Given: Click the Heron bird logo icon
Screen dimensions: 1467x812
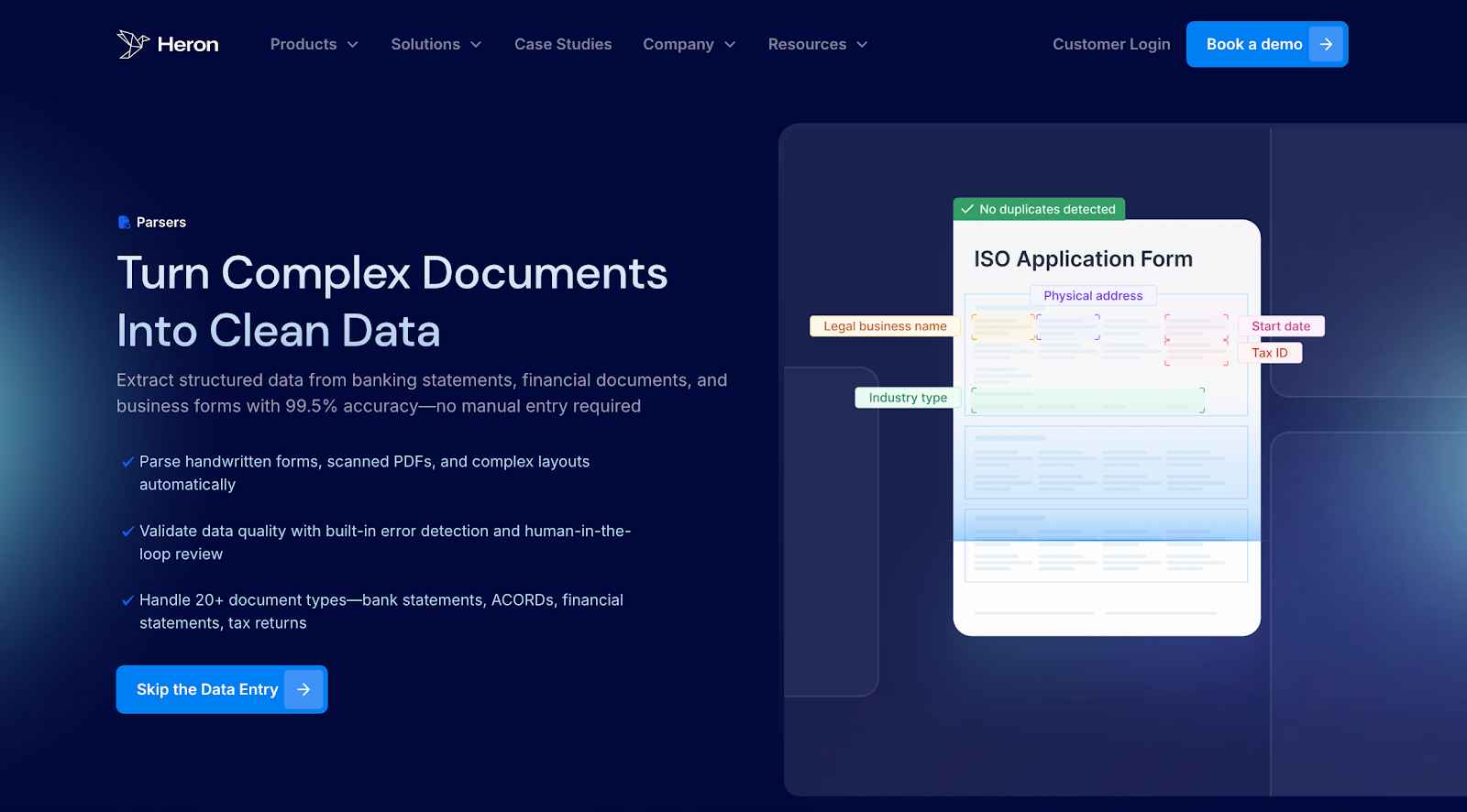Looking at the screenshot, I should [133, 44].
